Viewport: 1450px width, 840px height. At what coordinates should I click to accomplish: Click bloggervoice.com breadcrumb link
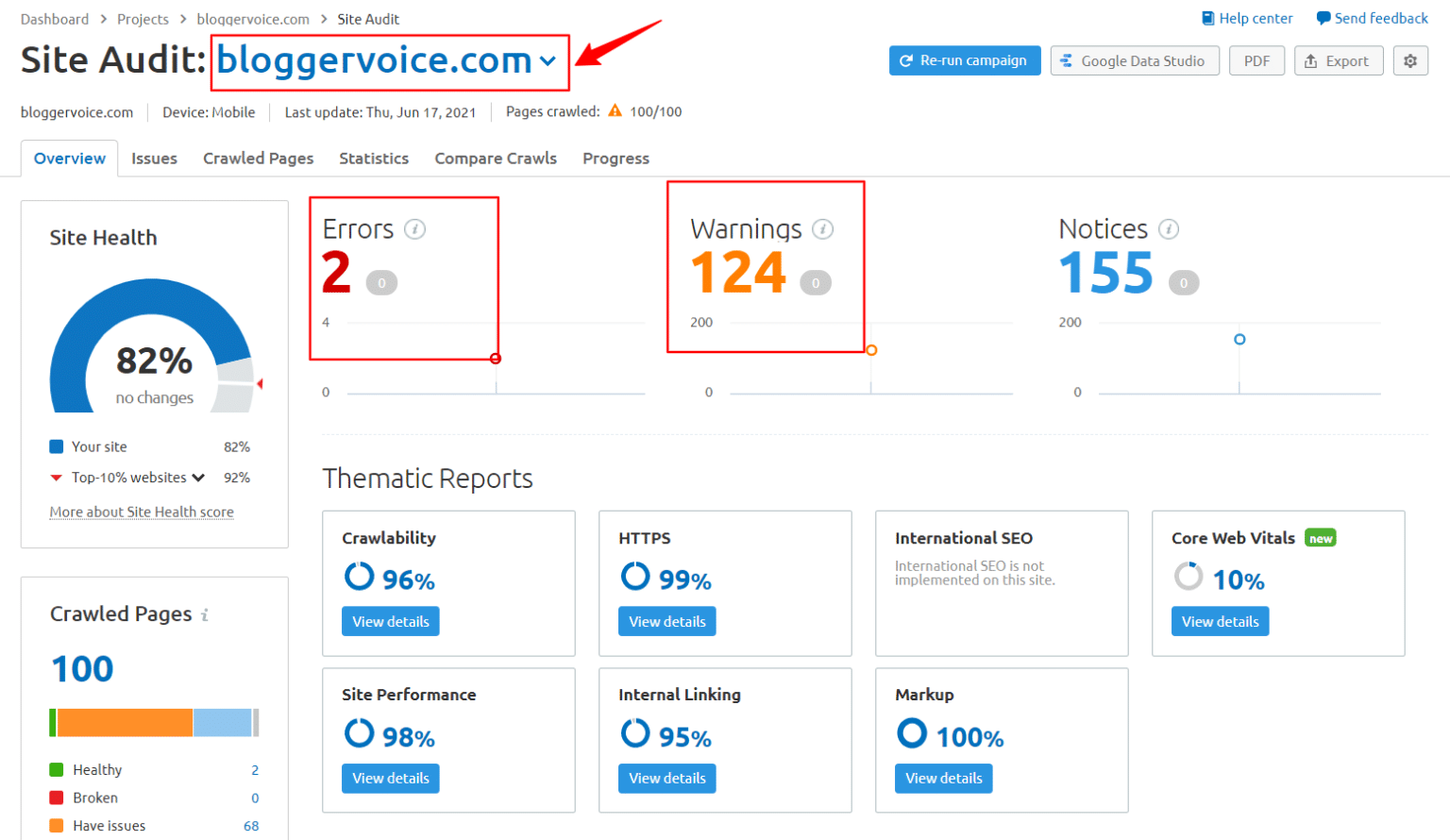click(253, 19)
